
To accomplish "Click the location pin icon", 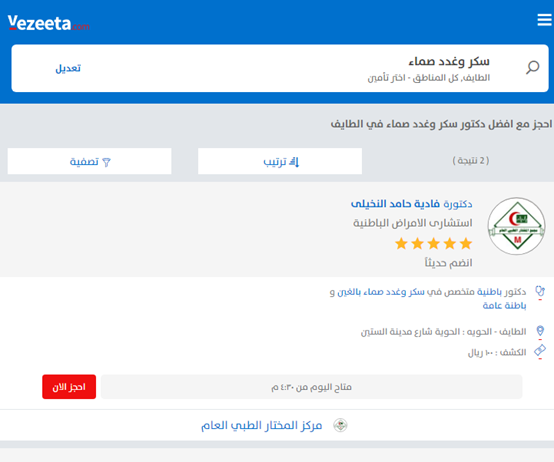I will tap(540, 331).
